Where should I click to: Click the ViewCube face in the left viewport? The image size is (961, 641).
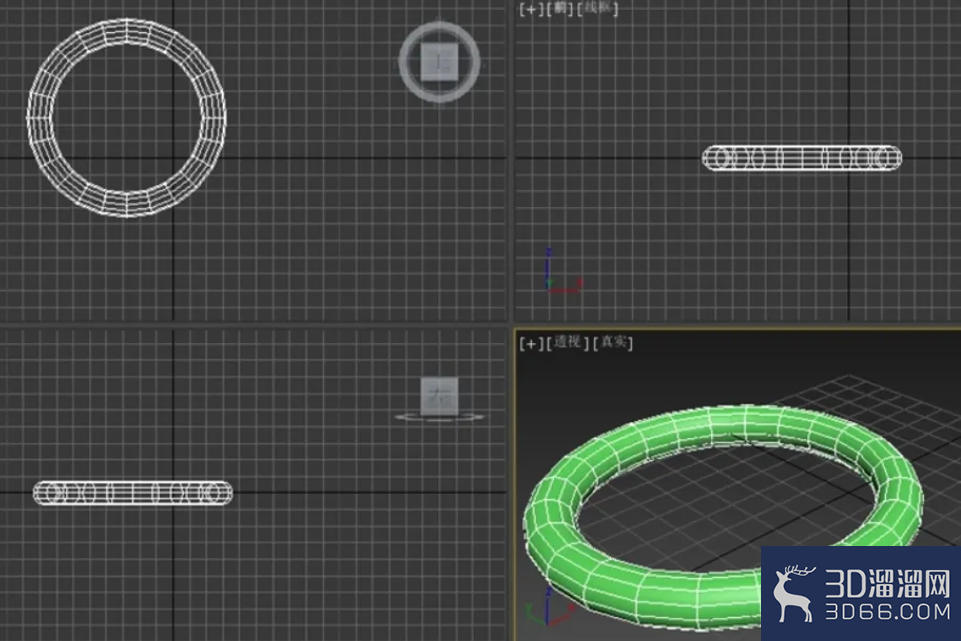click(439, 396)
